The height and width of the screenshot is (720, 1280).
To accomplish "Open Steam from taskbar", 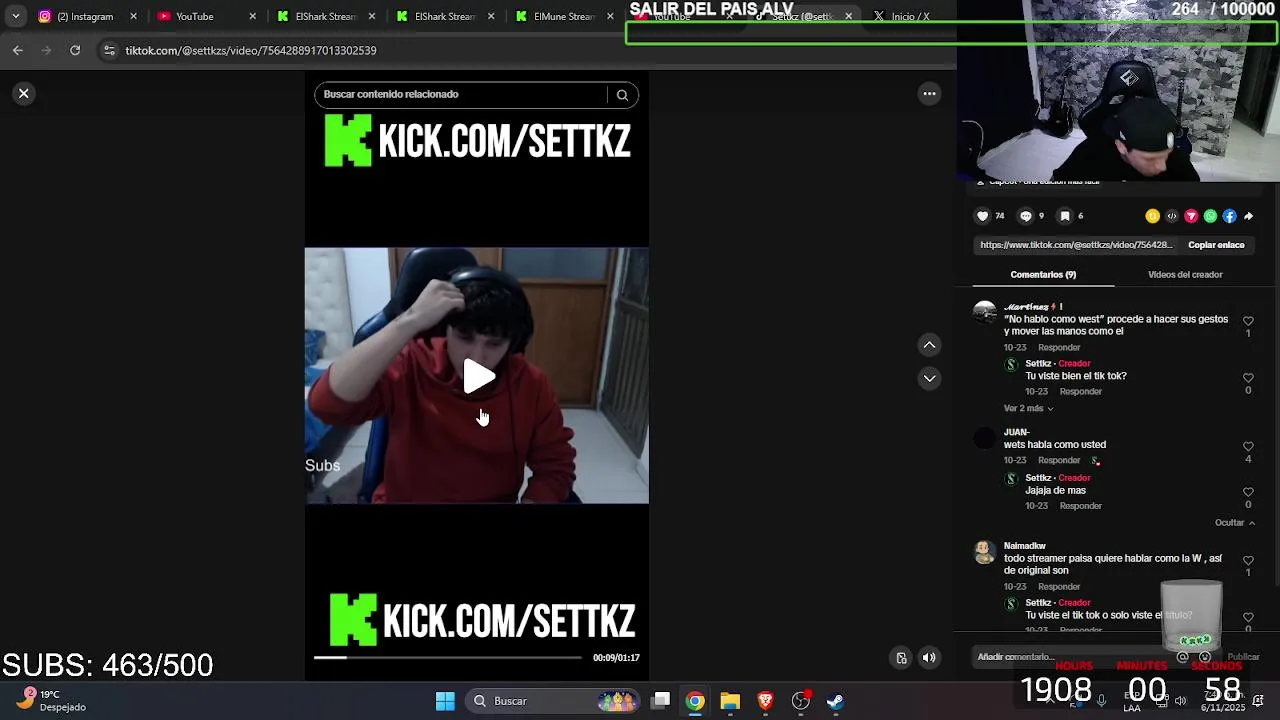I will [x=835, y=701].
